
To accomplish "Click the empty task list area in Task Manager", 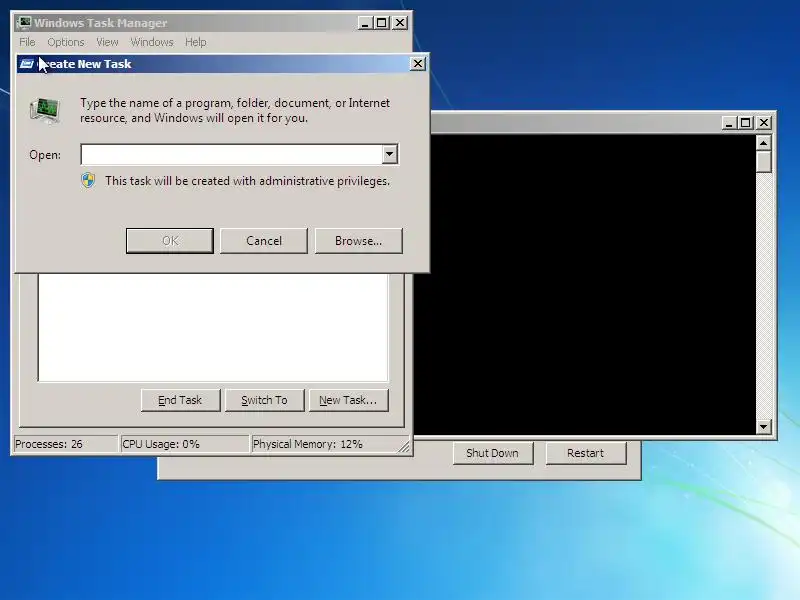I will (x=213, y=327).
